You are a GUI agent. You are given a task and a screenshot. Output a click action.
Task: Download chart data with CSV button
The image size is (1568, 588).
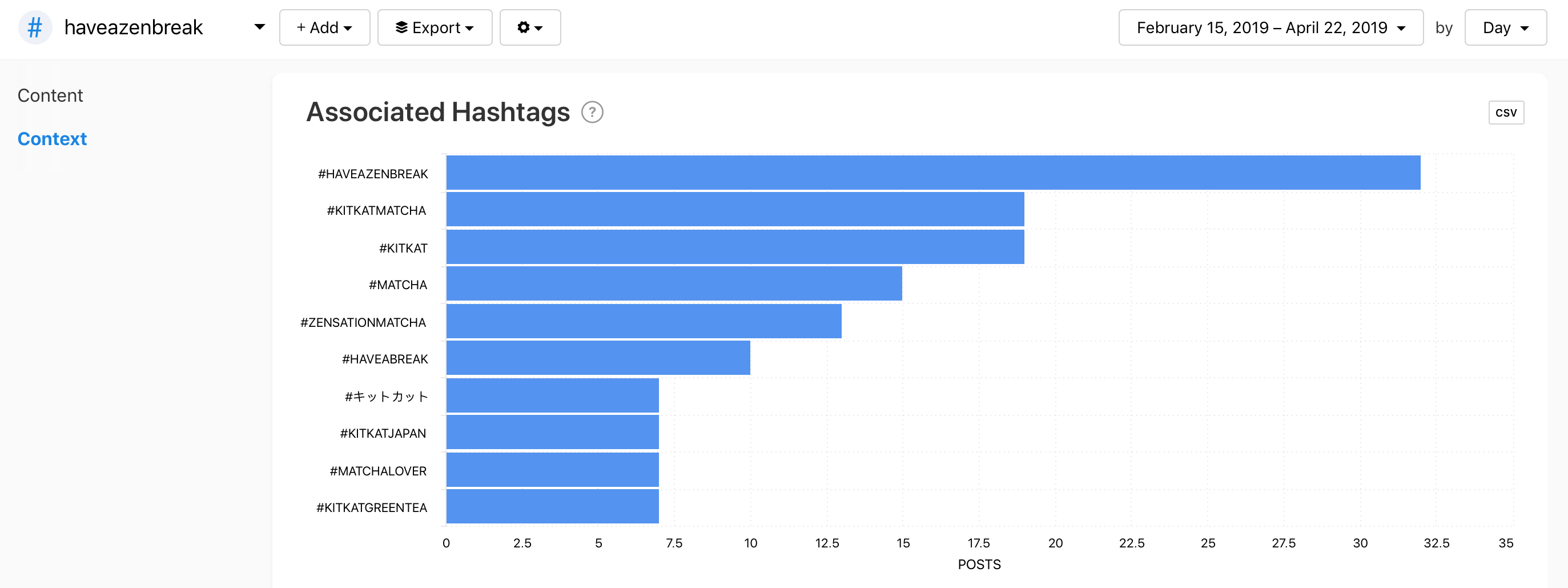point(1505,113)
